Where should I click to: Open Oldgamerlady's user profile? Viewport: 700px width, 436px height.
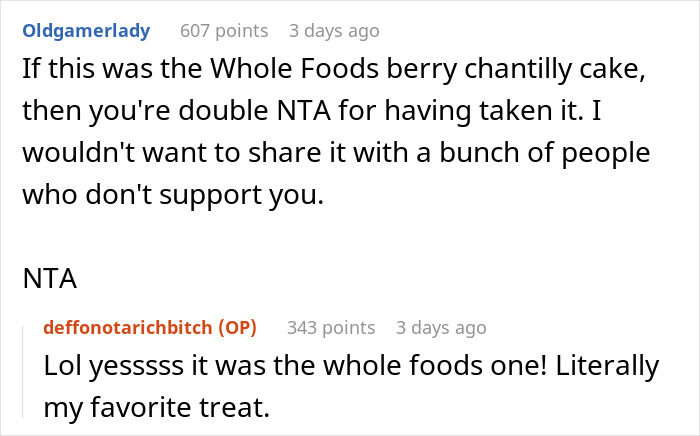click(86, 31)
